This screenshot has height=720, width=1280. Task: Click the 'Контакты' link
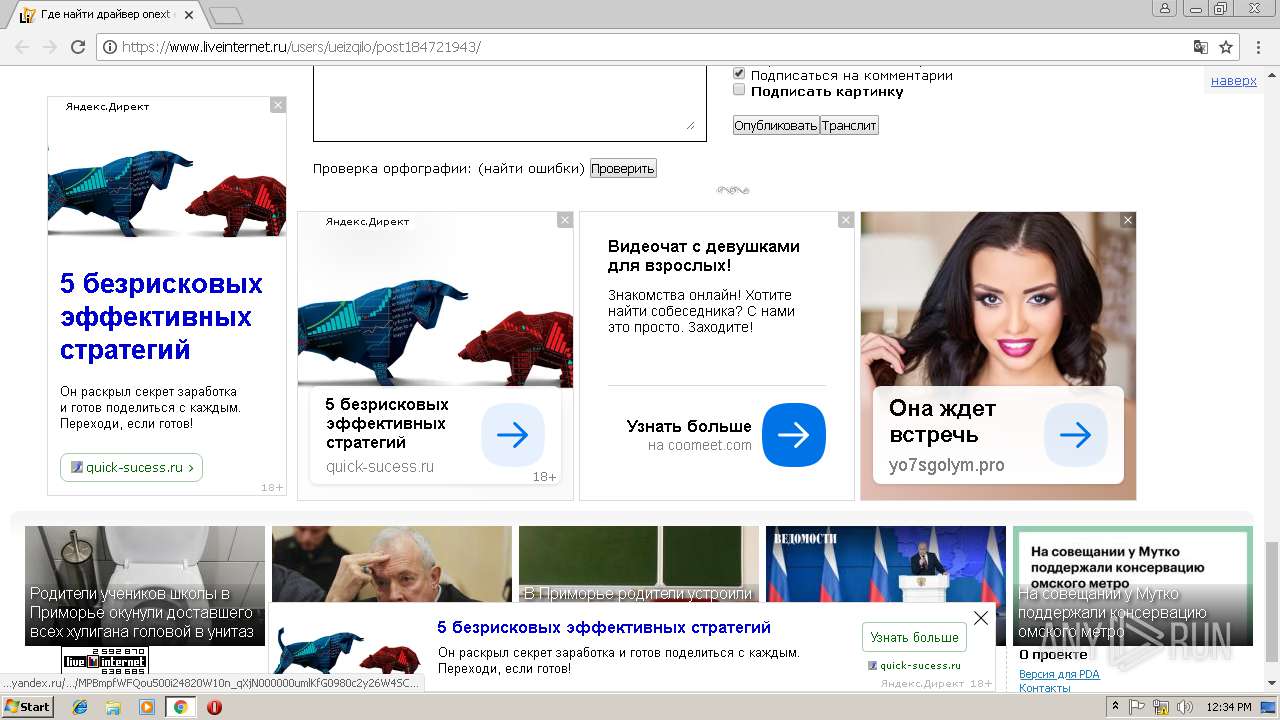pos(1045,688)
